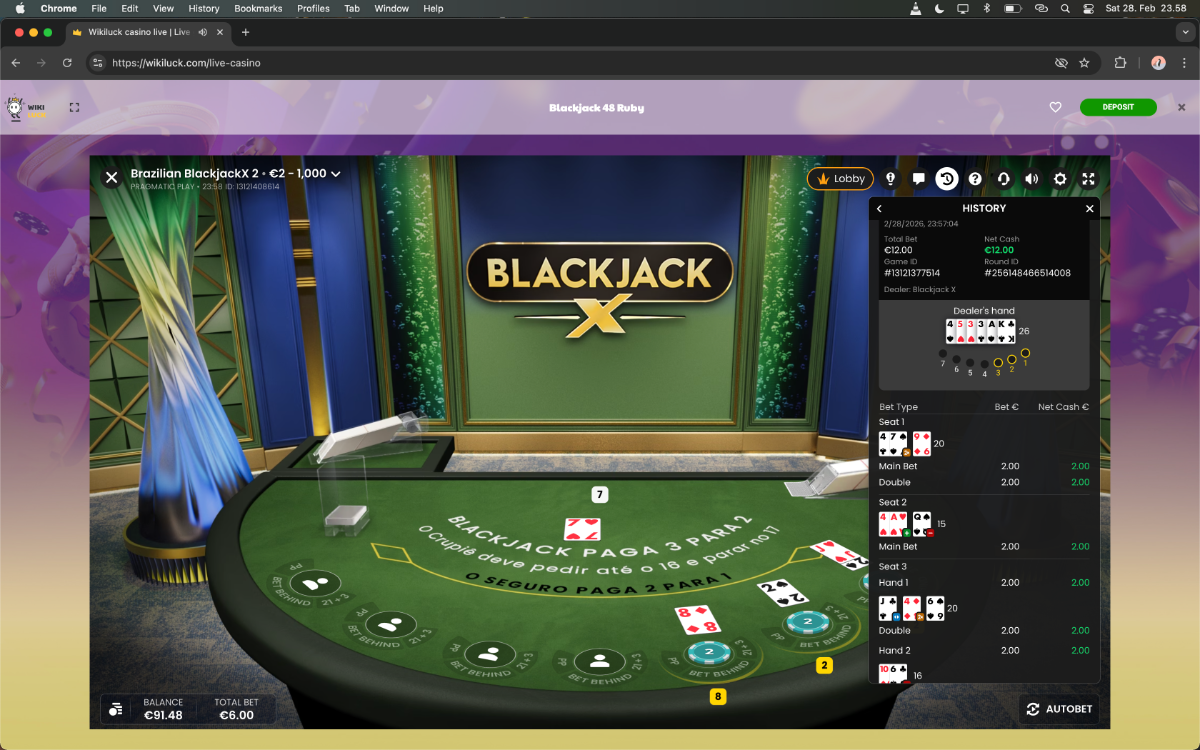This screenshot has height=750, width=1200.
Task: Open the tips lightbulb icon
Action: coord(890,179)
